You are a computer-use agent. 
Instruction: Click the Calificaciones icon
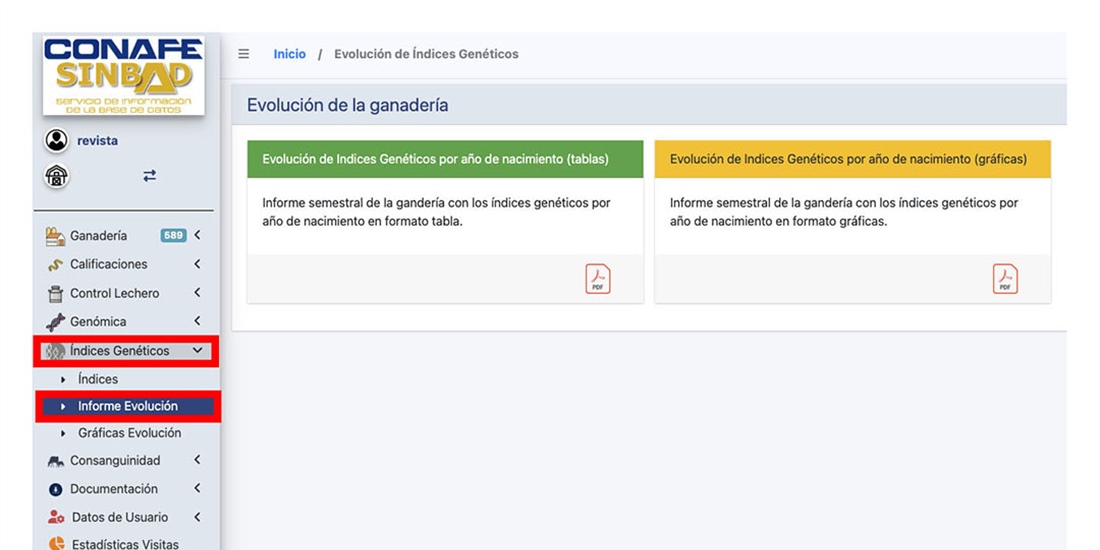click(x=55, y=265)
